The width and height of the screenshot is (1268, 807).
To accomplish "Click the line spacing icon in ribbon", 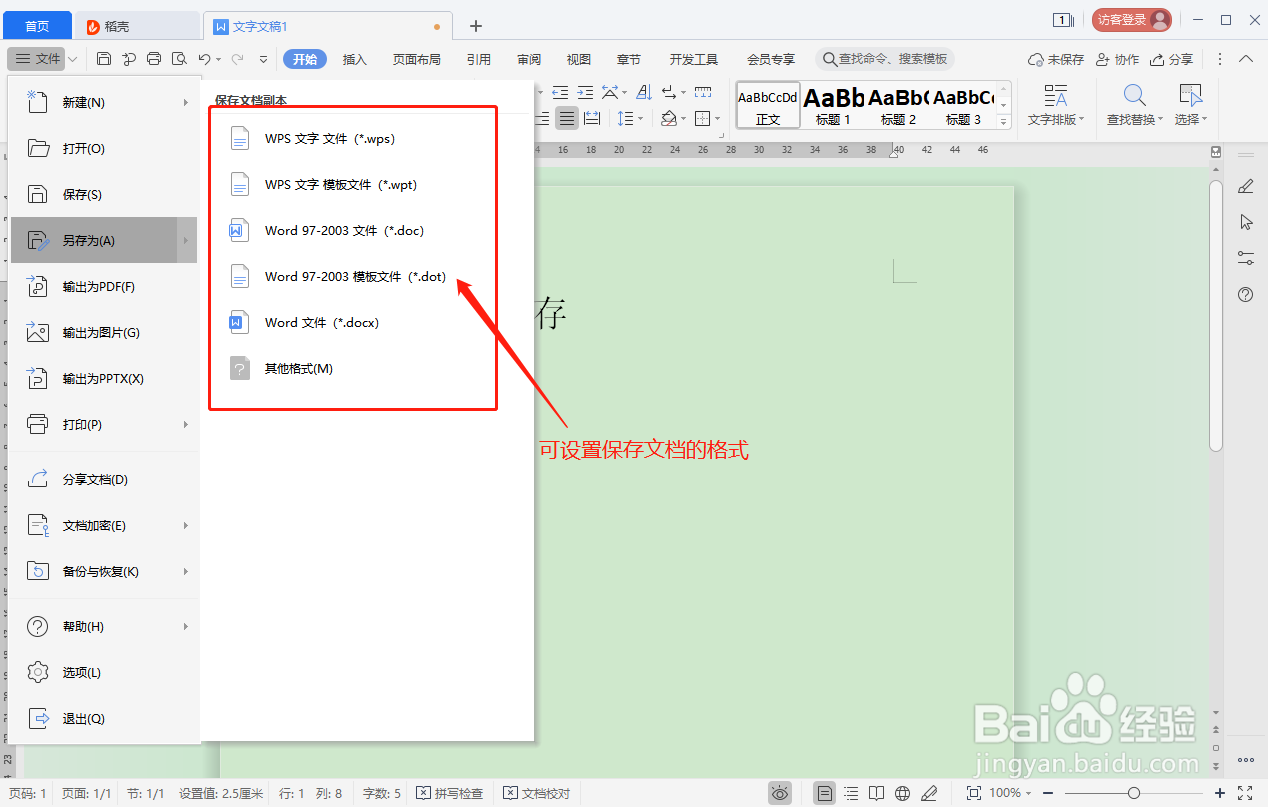I will point(626,119).
